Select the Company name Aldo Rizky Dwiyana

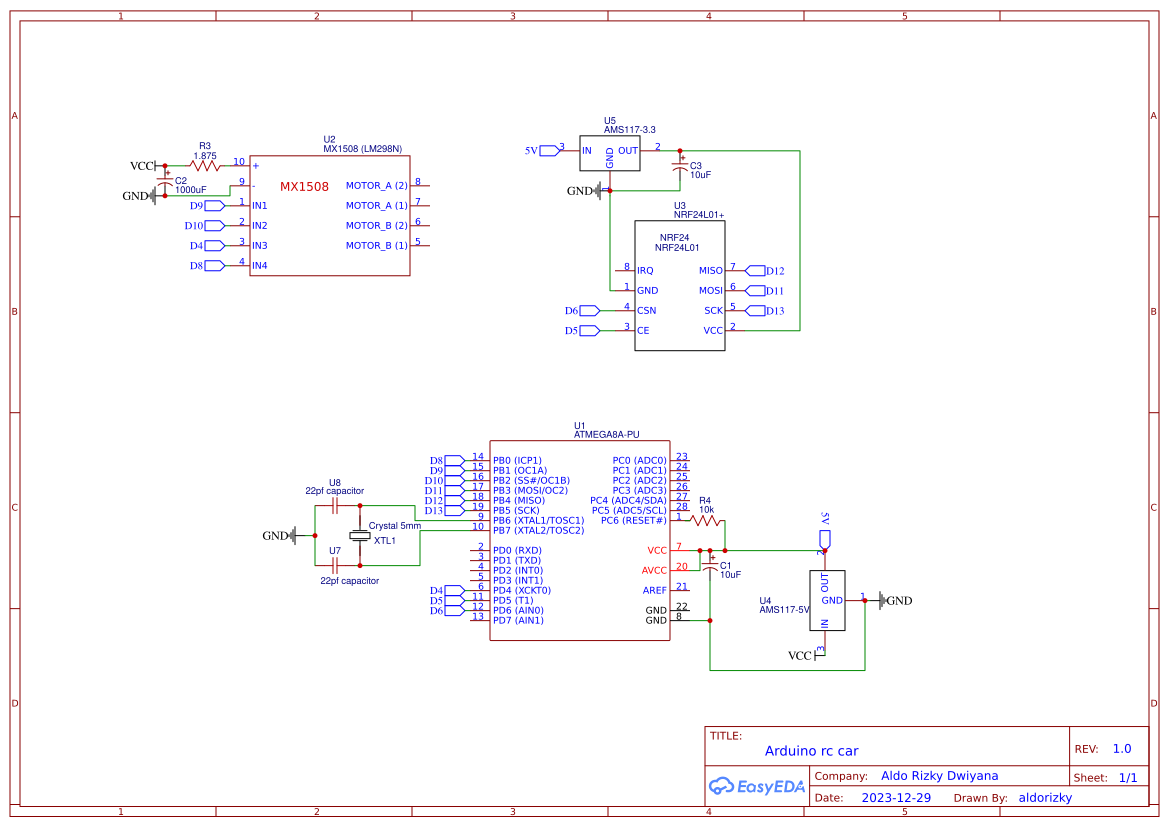[940, 775]
